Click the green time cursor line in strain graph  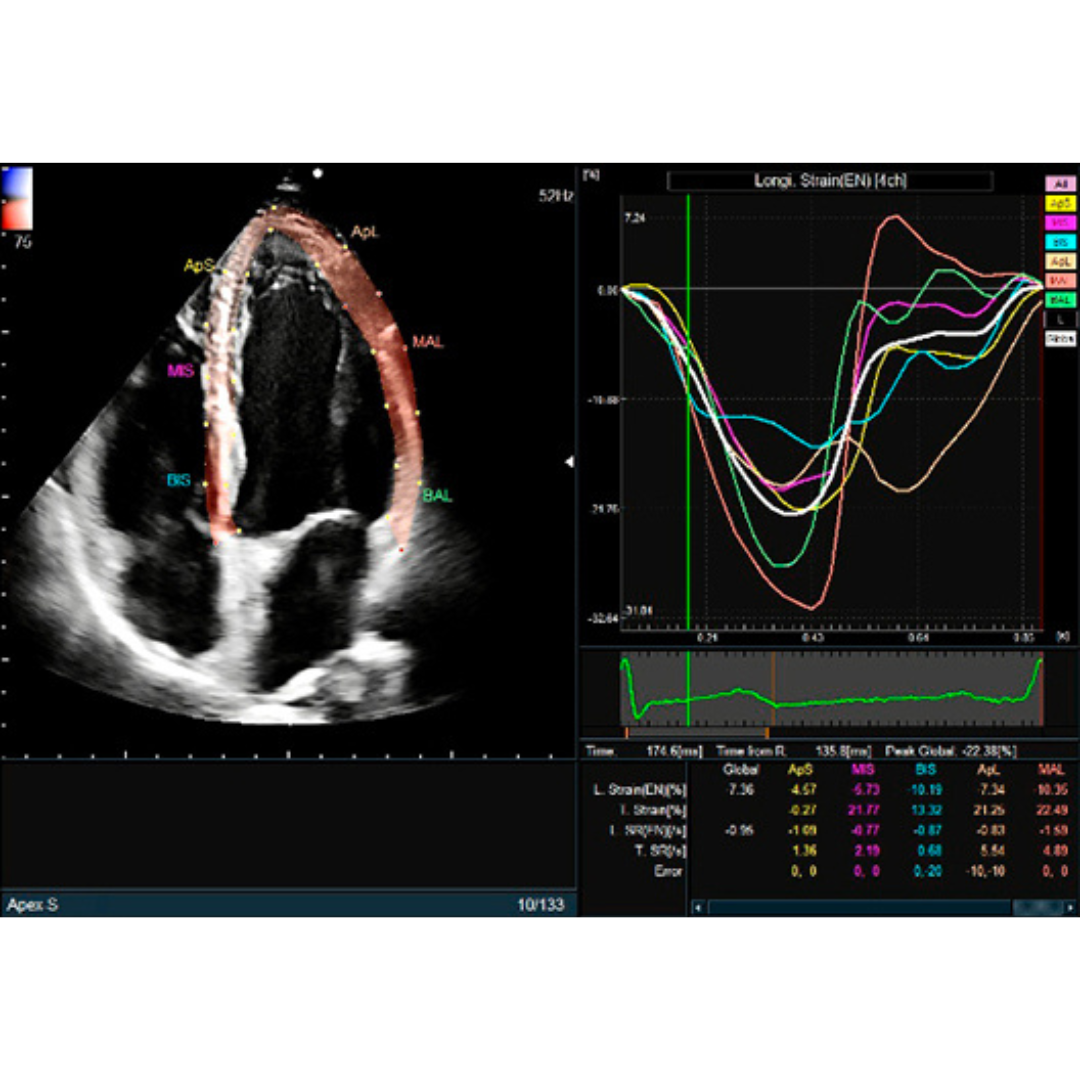(x=688, y=400)
